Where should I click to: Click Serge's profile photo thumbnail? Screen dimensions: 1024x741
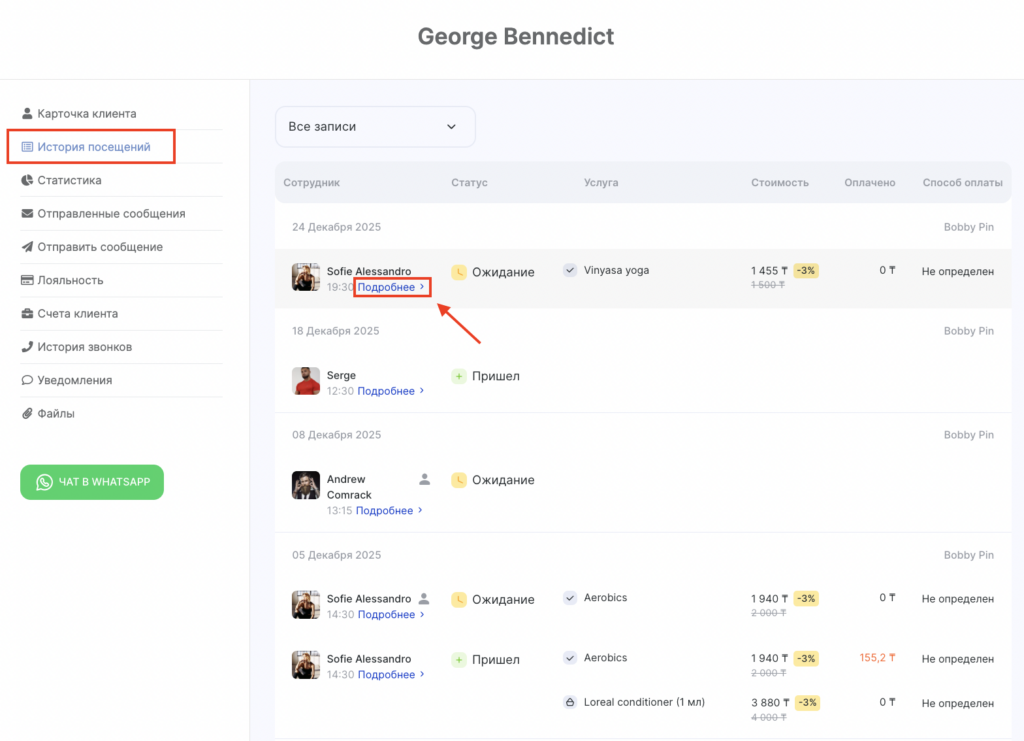(x=306, y=381)
